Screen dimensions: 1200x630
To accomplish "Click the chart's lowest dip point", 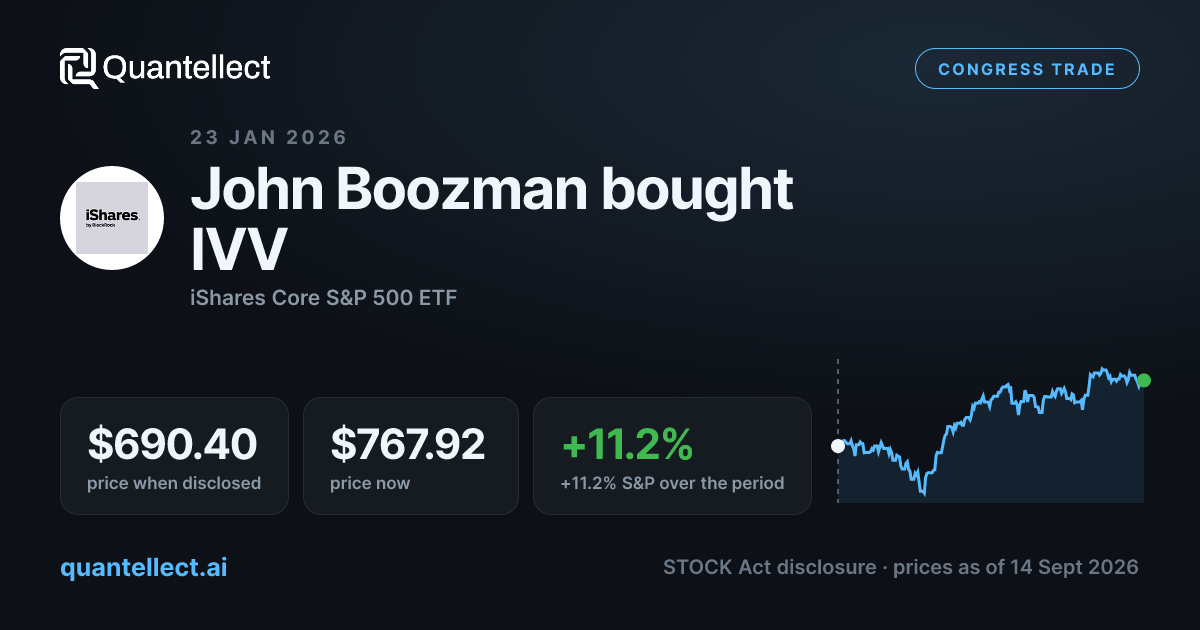I will [x=924, y=492].
